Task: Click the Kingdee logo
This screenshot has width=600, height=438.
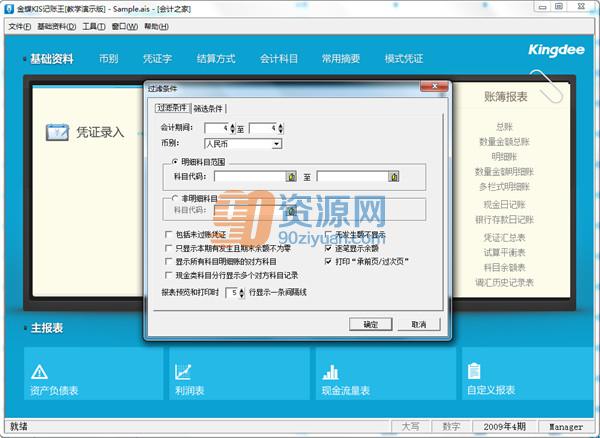Action: [x=556, y=50]
